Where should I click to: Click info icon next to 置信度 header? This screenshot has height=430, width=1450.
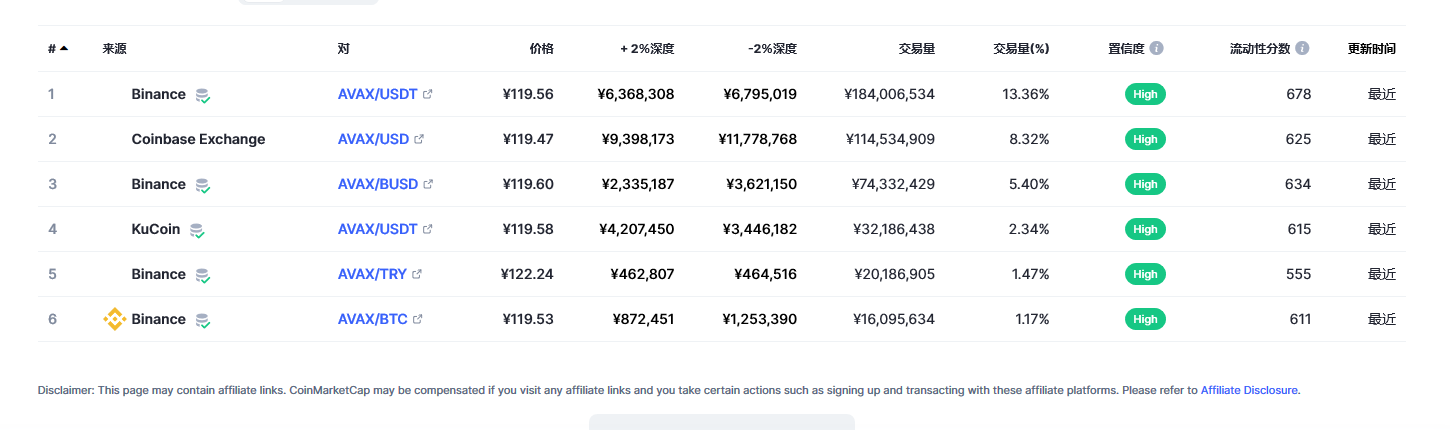(1156, 48)
